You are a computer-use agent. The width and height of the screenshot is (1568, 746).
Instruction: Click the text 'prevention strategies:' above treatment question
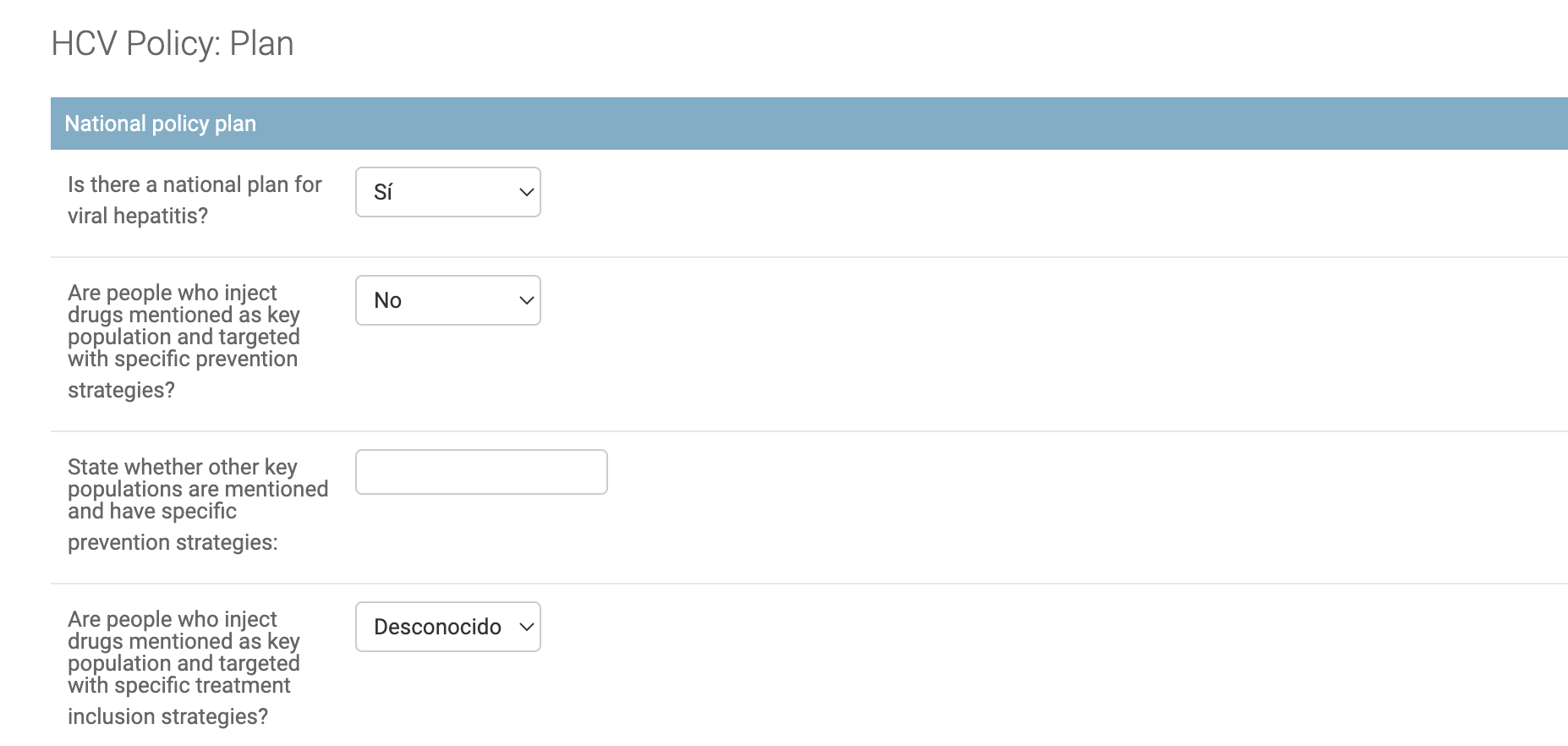coord(173,542)
